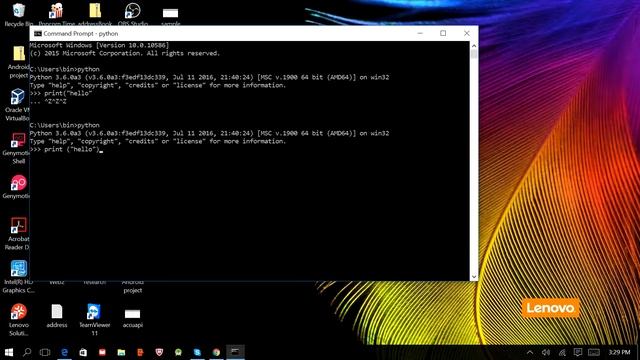This screenshot has width=640, height=360.
Task: Open the Windows Store taskbar icon
Action: [83, 352]
